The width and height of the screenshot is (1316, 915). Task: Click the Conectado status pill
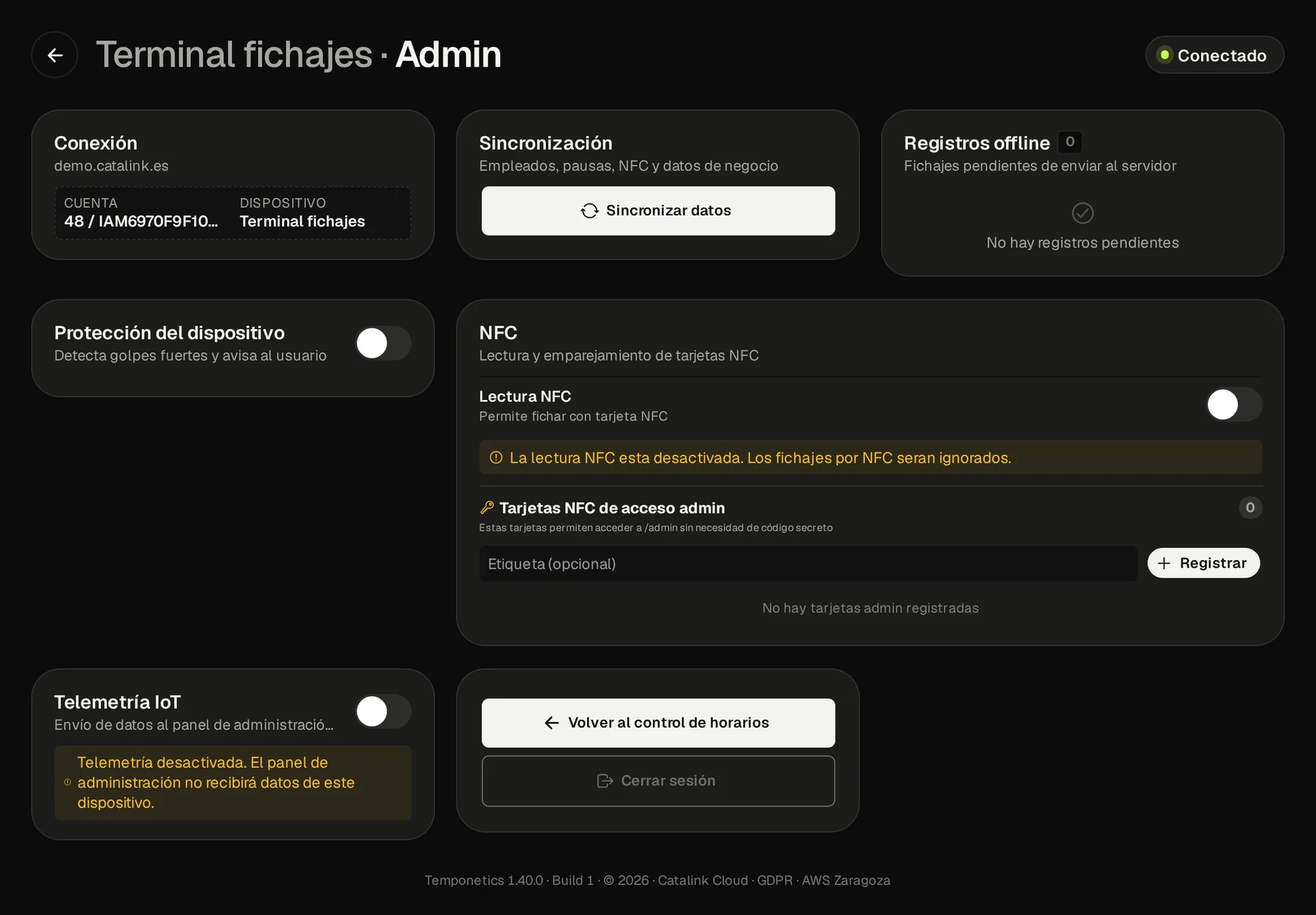1214,55
